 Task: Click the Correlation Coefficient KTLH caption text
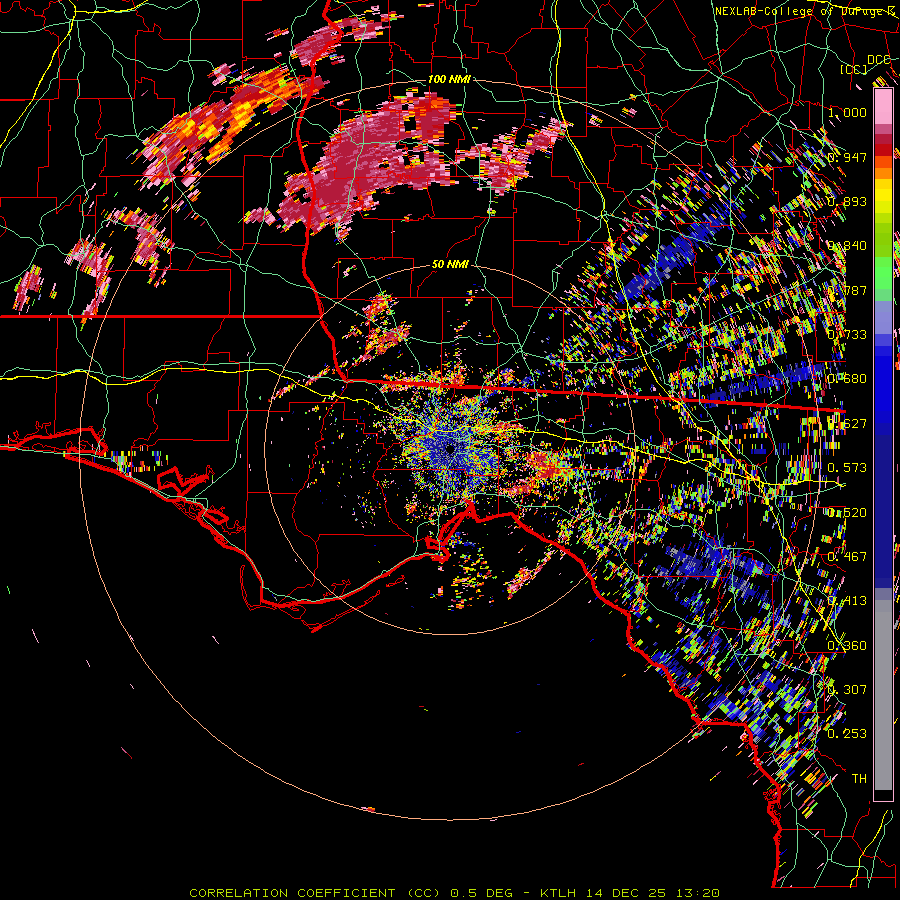[454, 893]
